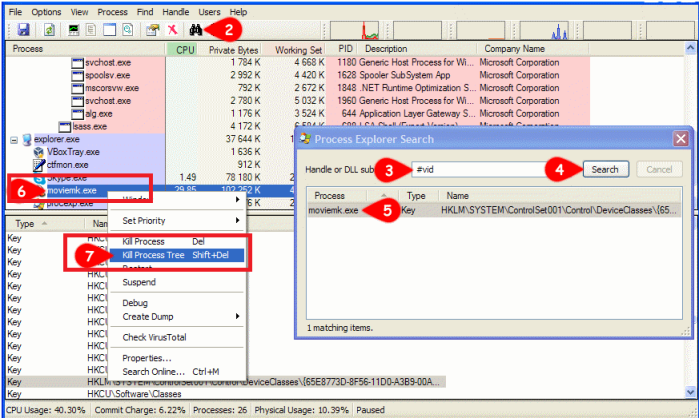Click the red X Kill Process toolbar icon
699x418 pixels.
172,30
